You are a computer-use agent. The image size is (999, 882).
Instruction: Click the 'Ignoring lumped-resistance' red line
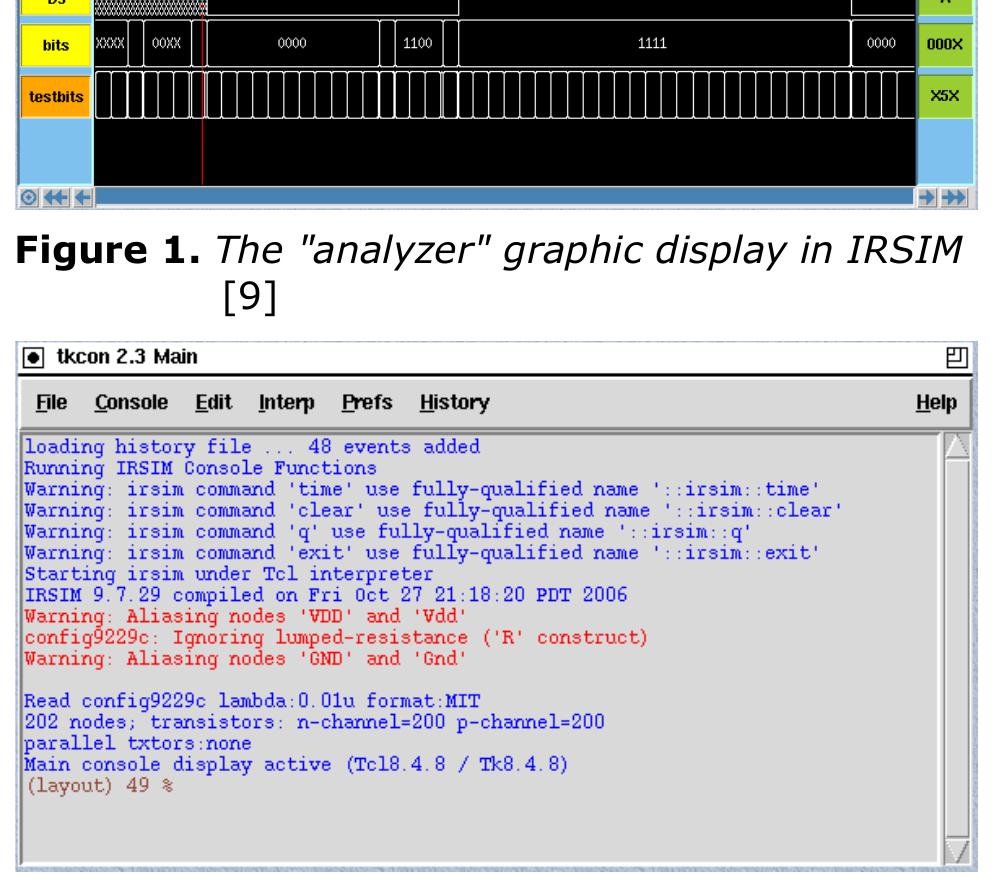pyautogui.click(x=336, y=637)
